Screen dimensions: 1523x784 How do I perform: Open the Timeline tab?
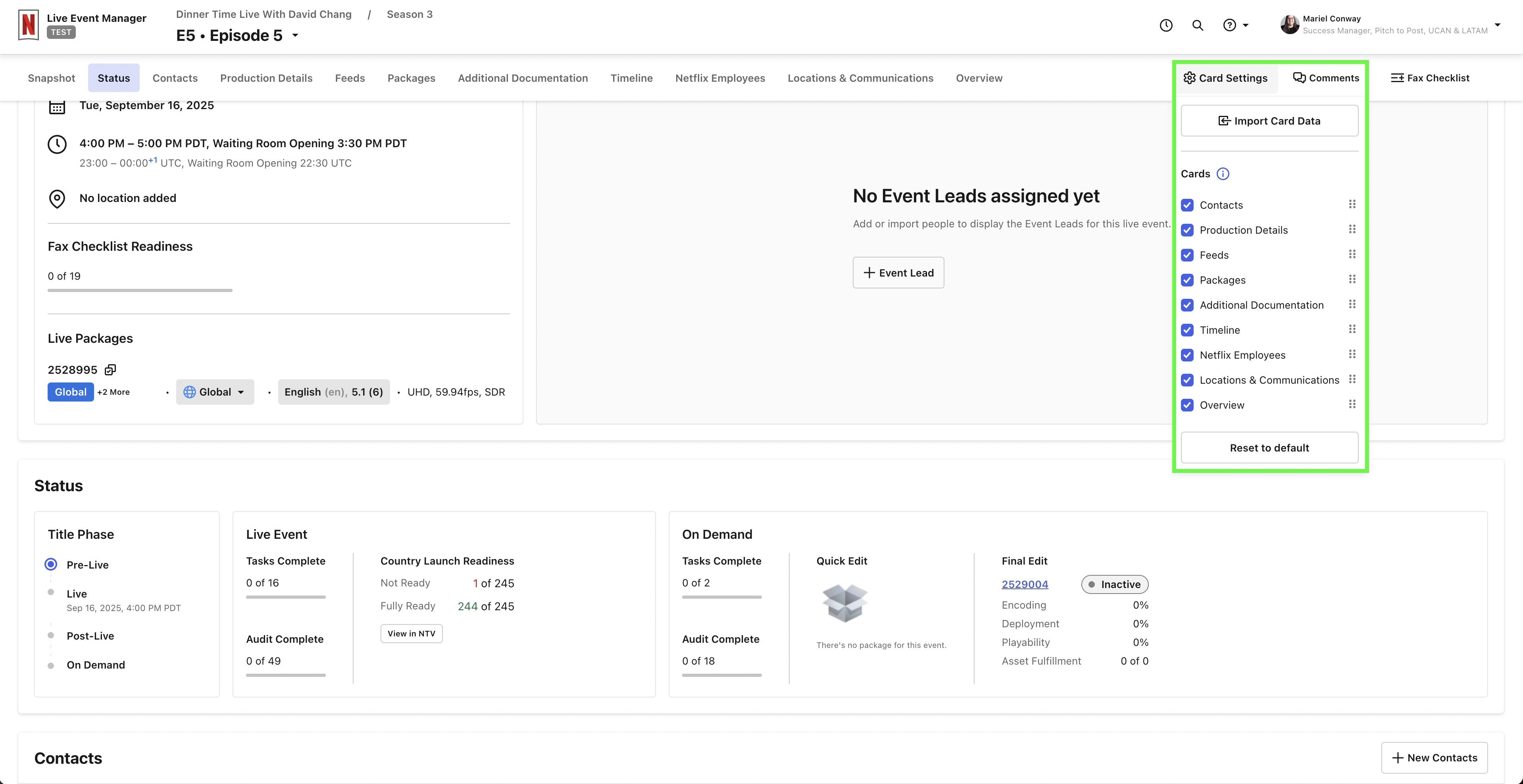click(x=631, y=78)
